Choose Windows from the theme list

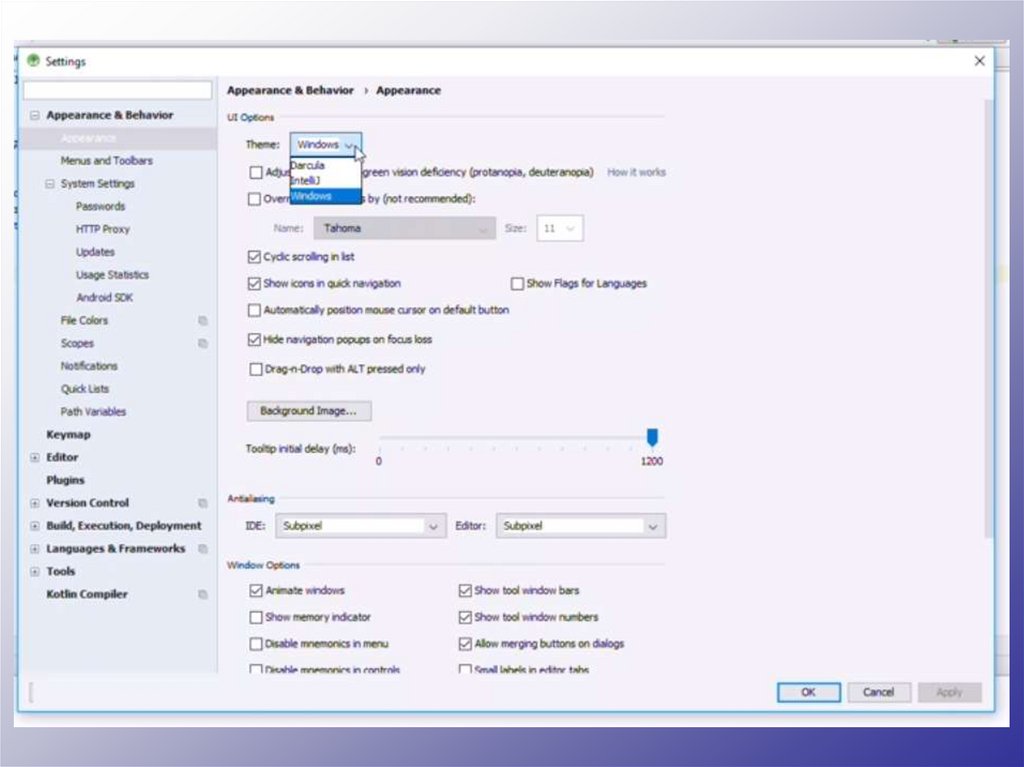pyautogui.click(x=325, y=196)
